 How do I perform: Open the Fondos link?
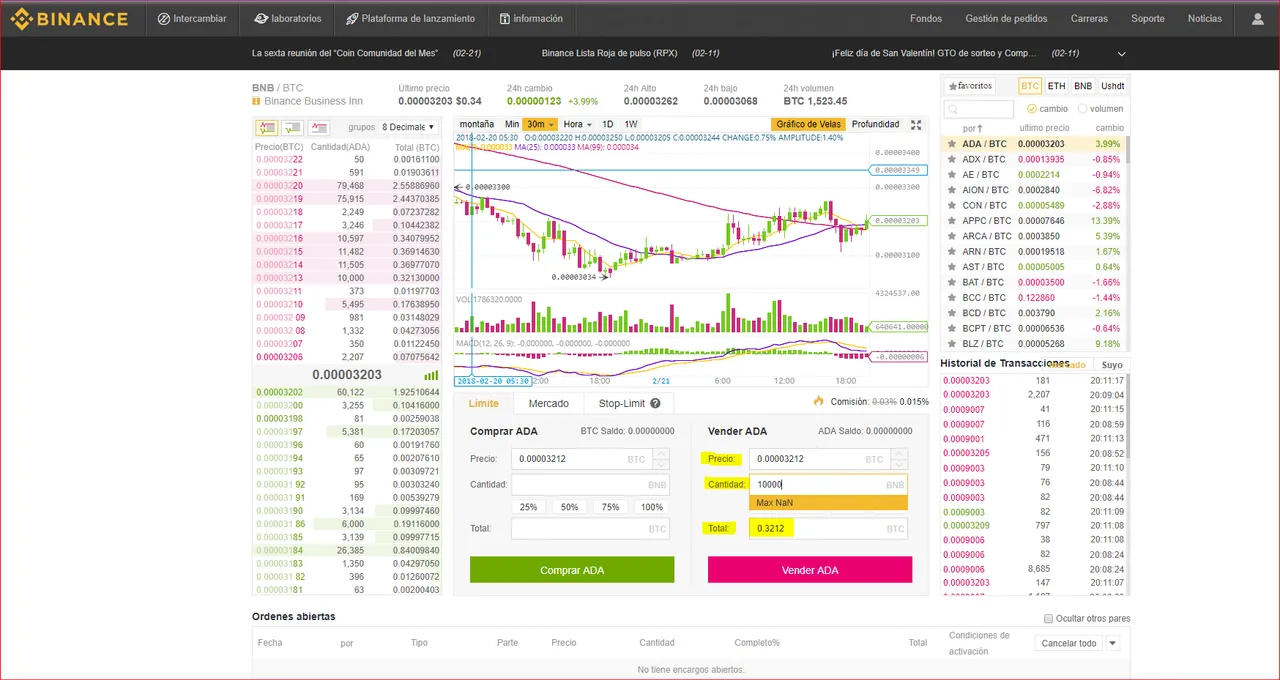pos(926,18)
